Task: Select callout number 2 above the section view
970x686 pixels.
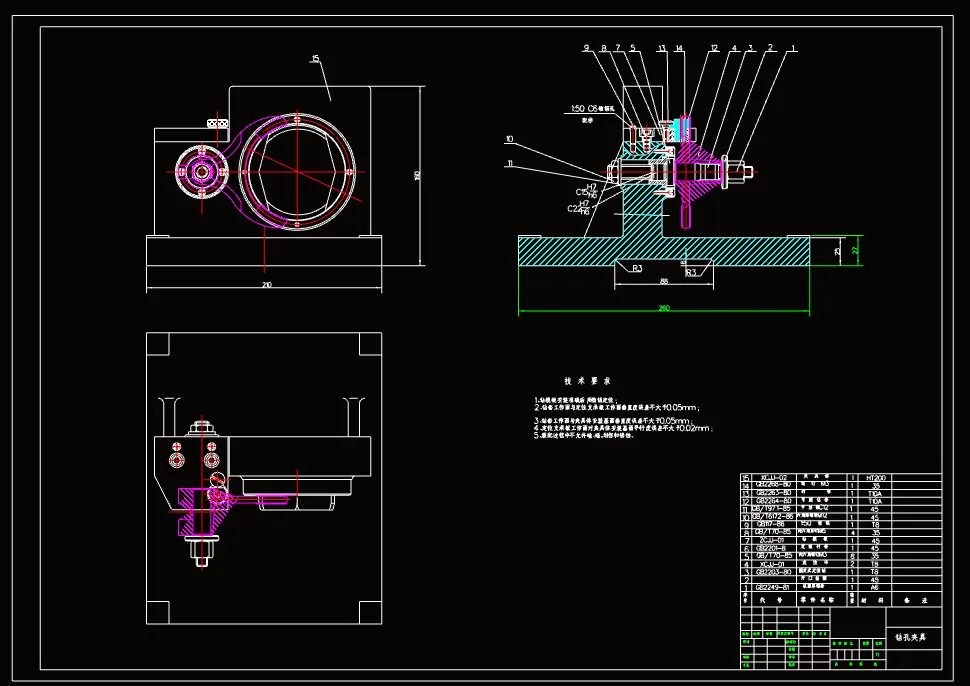Action: 770,48
